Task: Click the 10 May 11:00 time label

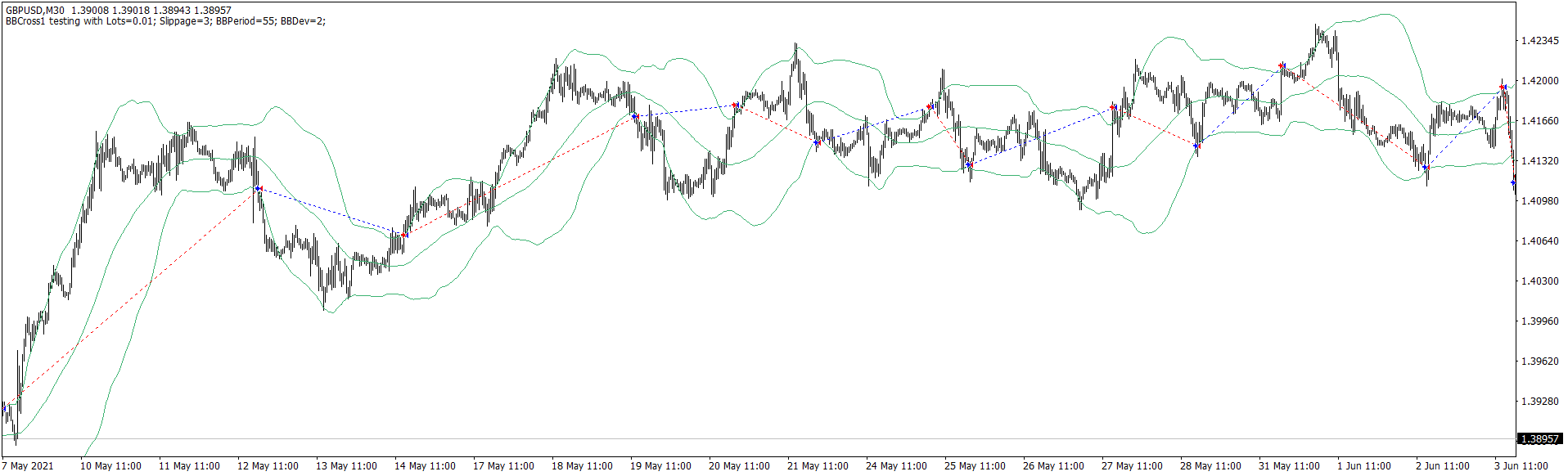Action: 110,466
